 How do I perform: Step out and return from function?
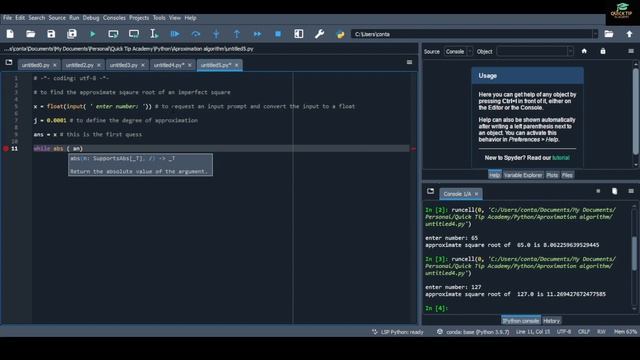(x=237, y=34)
